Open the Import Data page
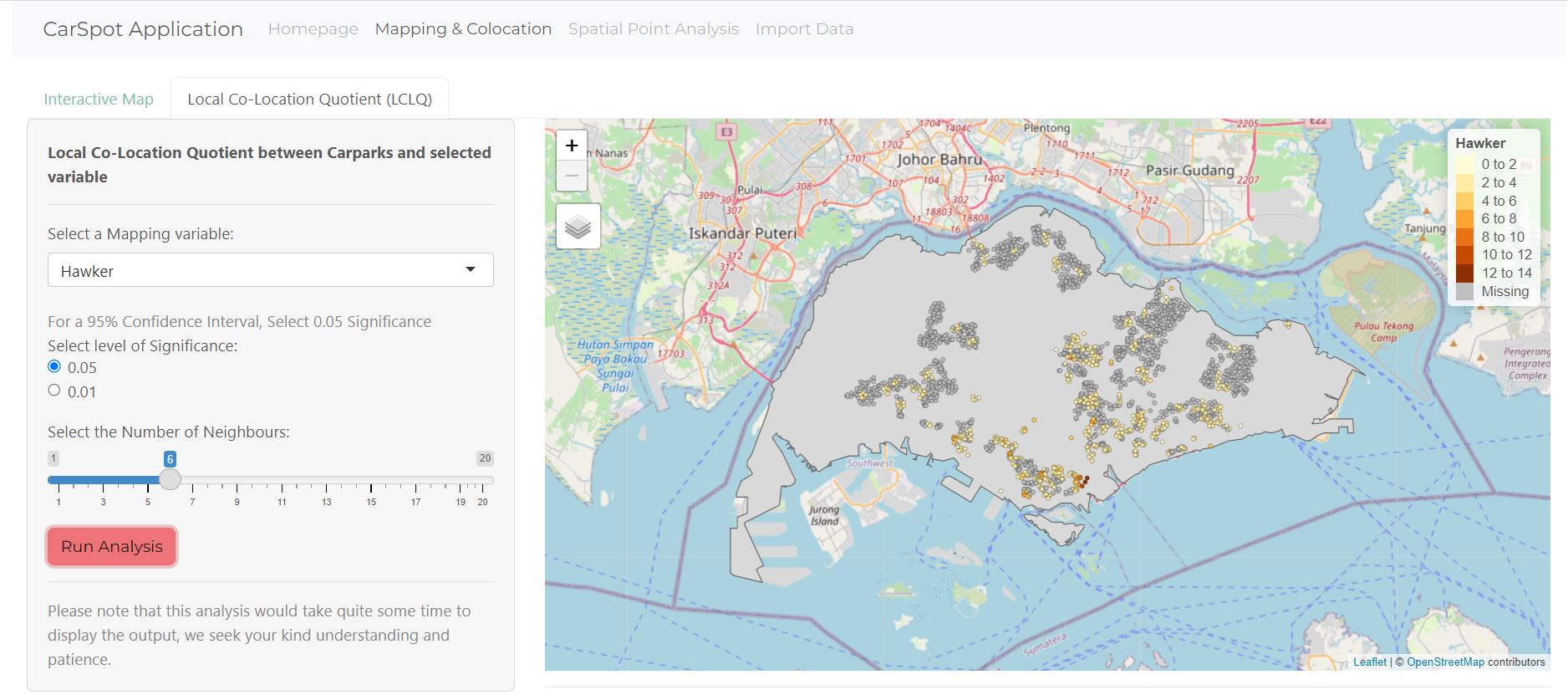The width and height of the screenshot is (1568, 695). [804, 28]
